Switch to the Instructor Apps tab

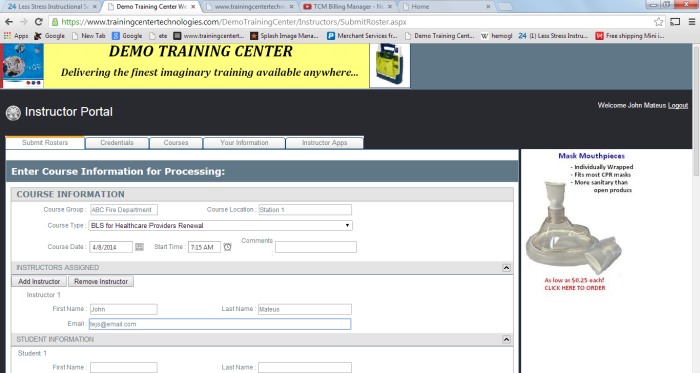pyautogui.click(x=324, y=143)
